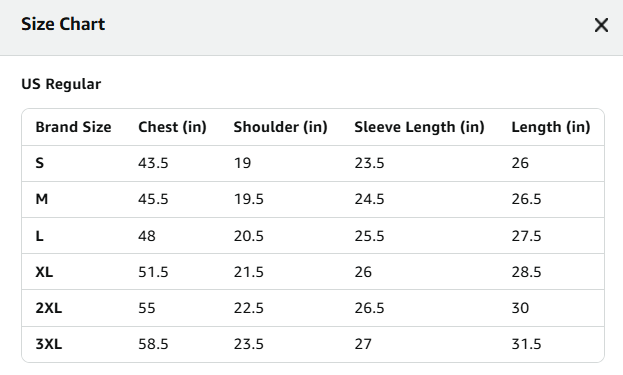This screenshot has width=623, height=375.
Task: Select the 3XL size row label
Action: point(49,344)
